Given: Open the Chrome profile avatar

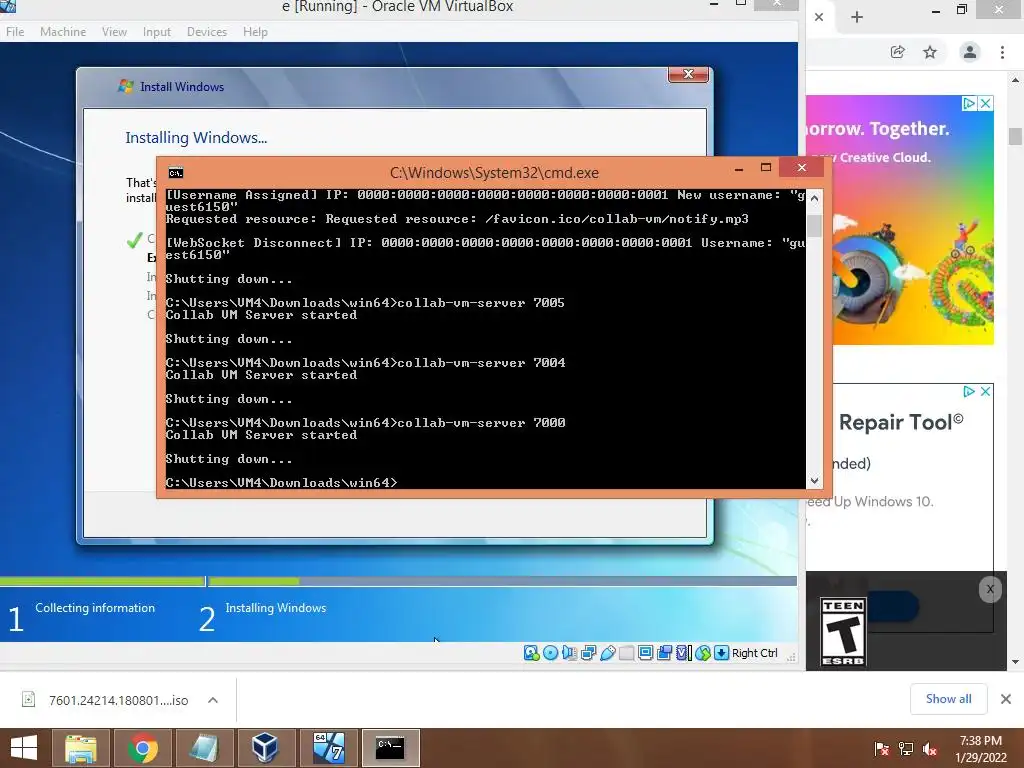Looking at the screenshot, I should pos(970,52).
